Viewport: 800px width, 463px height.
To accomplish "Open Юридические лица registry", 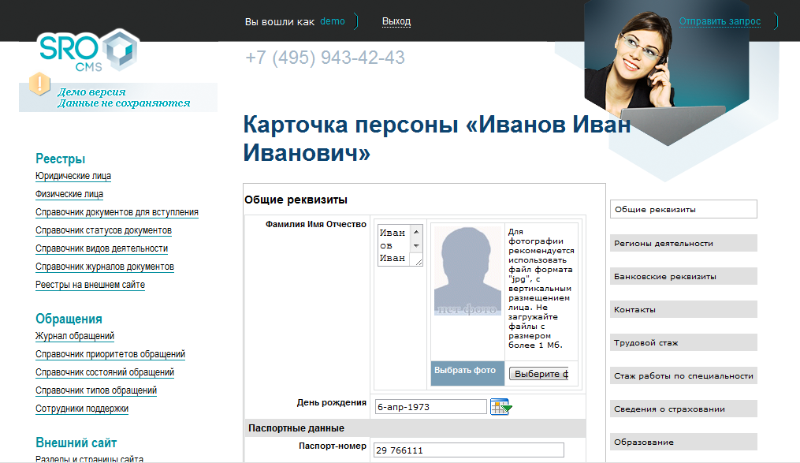I will [73, 176].
